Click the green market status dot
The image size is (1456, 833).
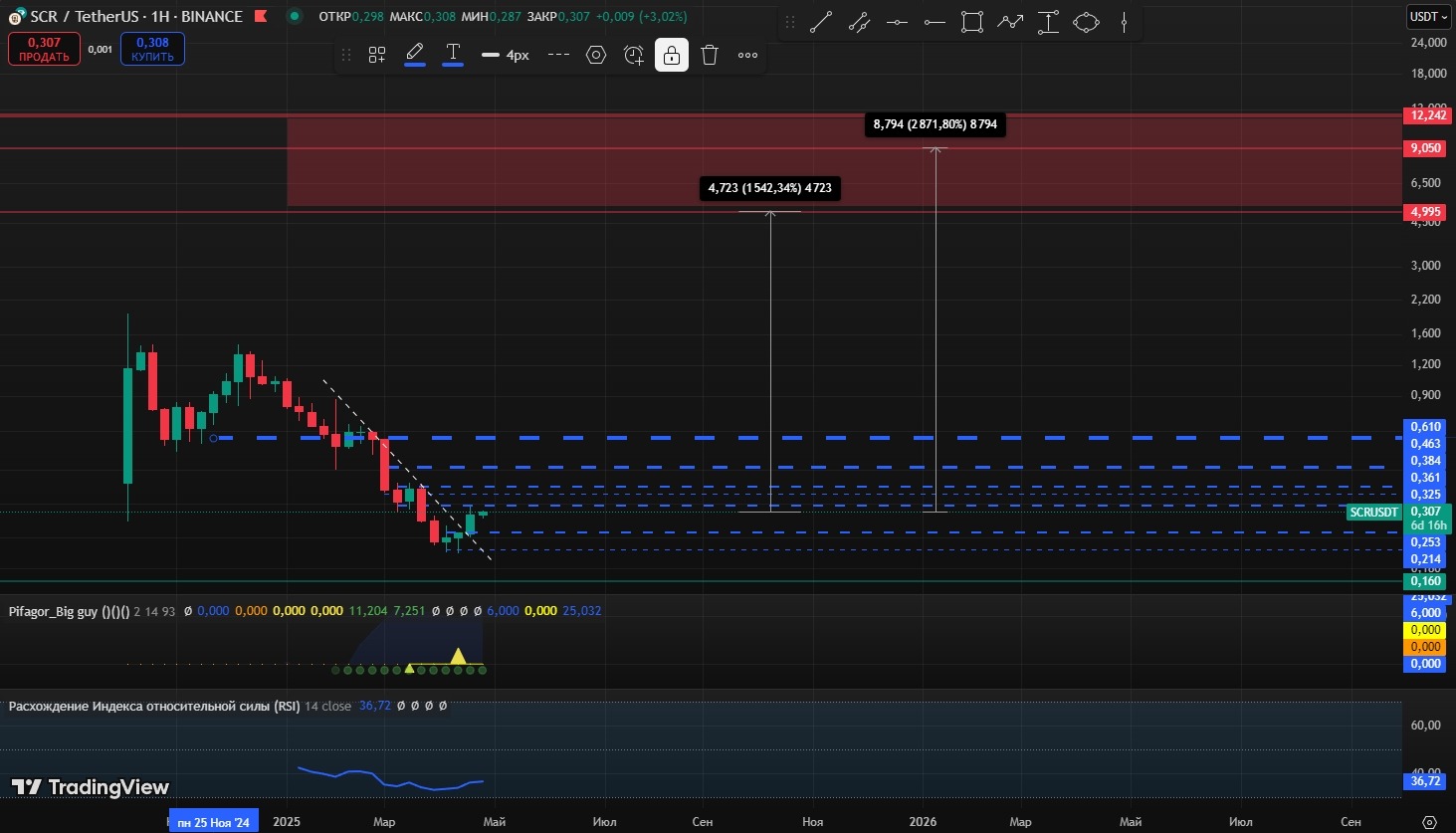(294, 16)
